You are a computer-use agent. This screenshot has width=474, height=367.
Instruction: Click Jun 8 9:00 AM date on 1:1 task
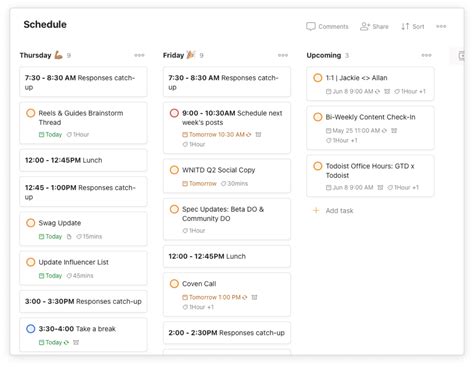click(352, 91)
